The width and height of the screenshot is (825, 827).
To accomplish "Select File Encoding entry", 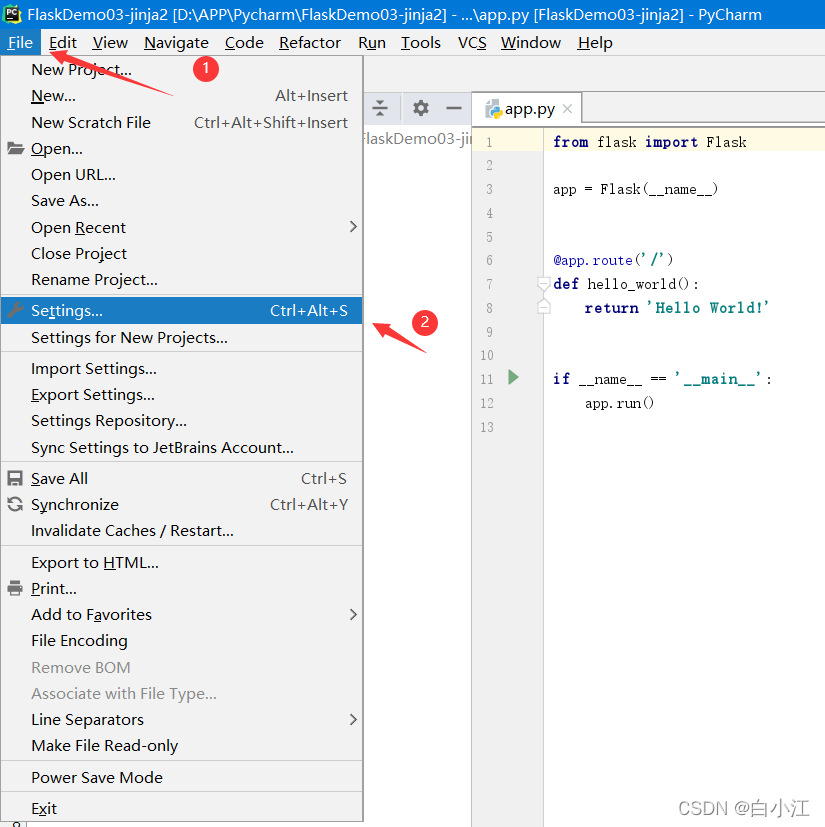I will pos(181,641).
